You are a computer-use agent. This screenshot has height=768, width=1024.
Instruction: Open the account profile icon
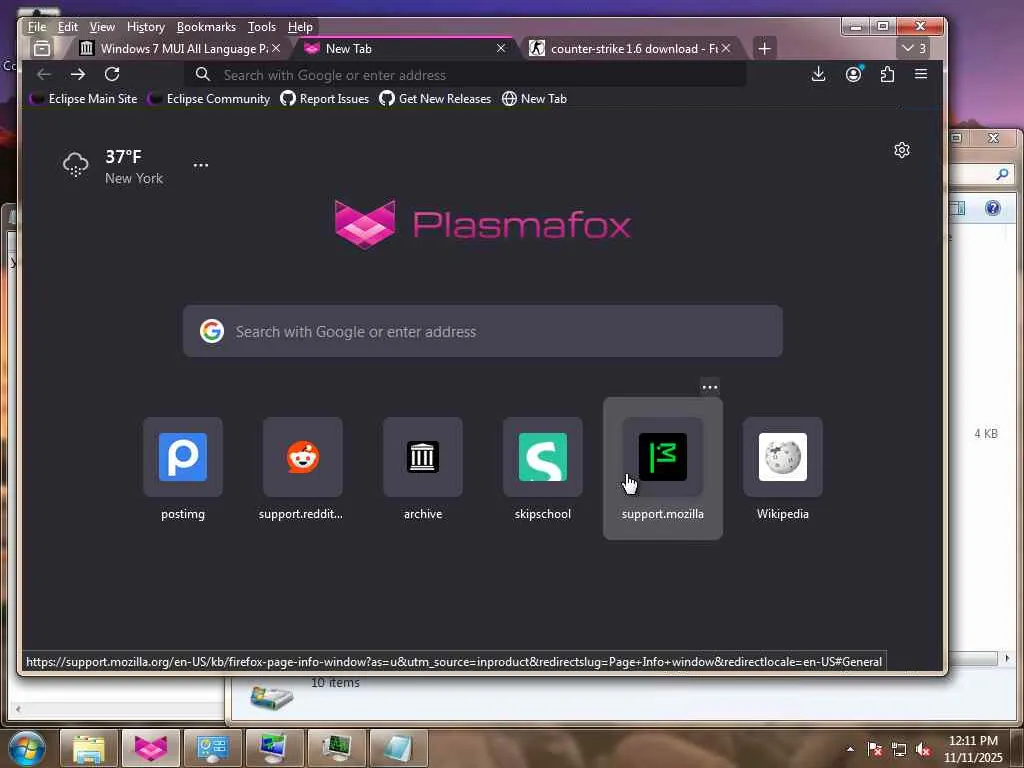coord(853,74)
